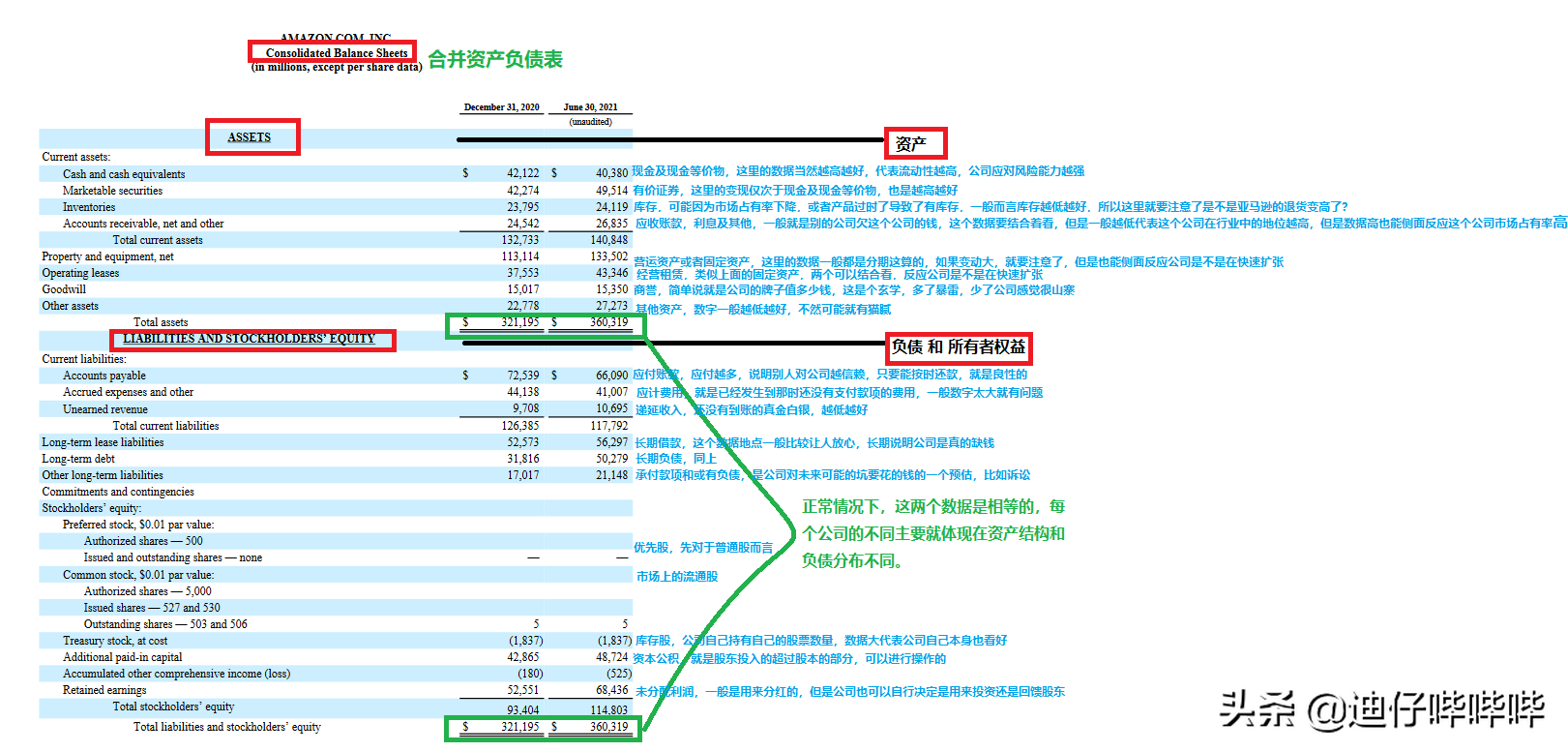Image resolution: width=1568 pixels, height=752 pixels.
Task: Select the 市场上的流通股 annotation
Action: (677, 577)
